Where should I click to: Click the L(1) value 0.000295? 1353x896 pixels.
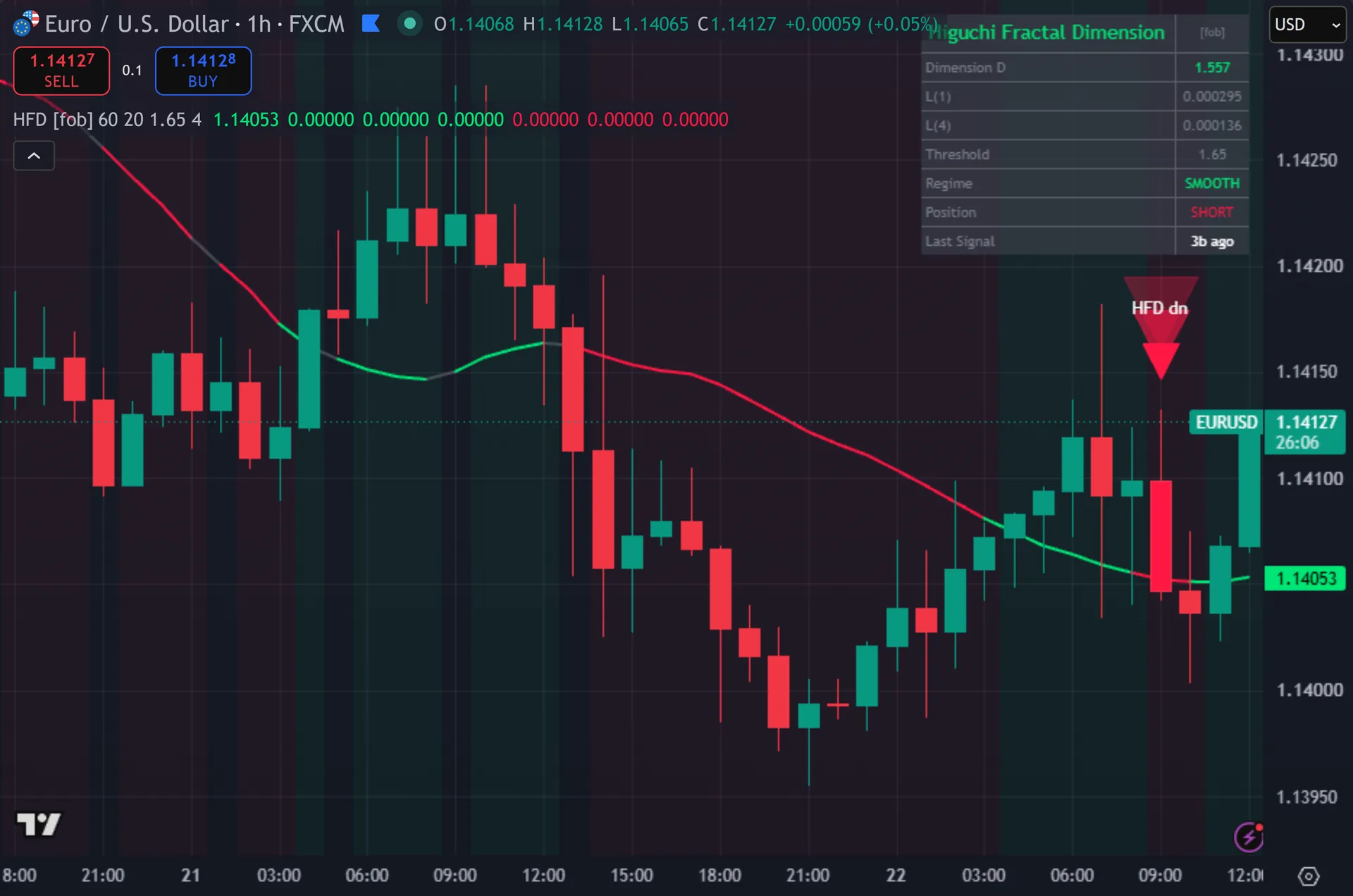coord(1212,97)
